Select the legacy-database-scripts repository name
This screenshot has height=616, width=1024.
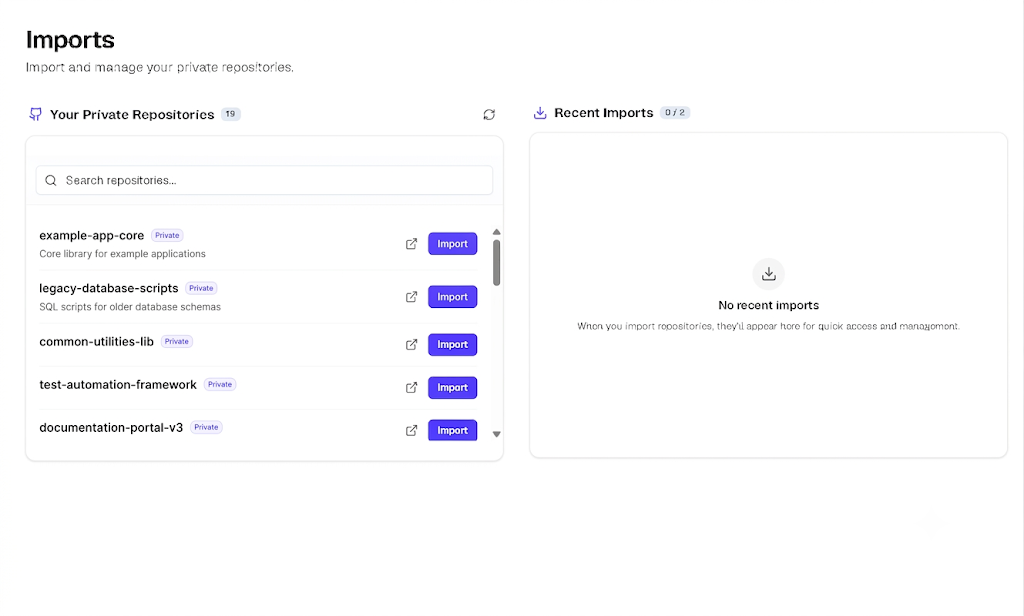108,288
